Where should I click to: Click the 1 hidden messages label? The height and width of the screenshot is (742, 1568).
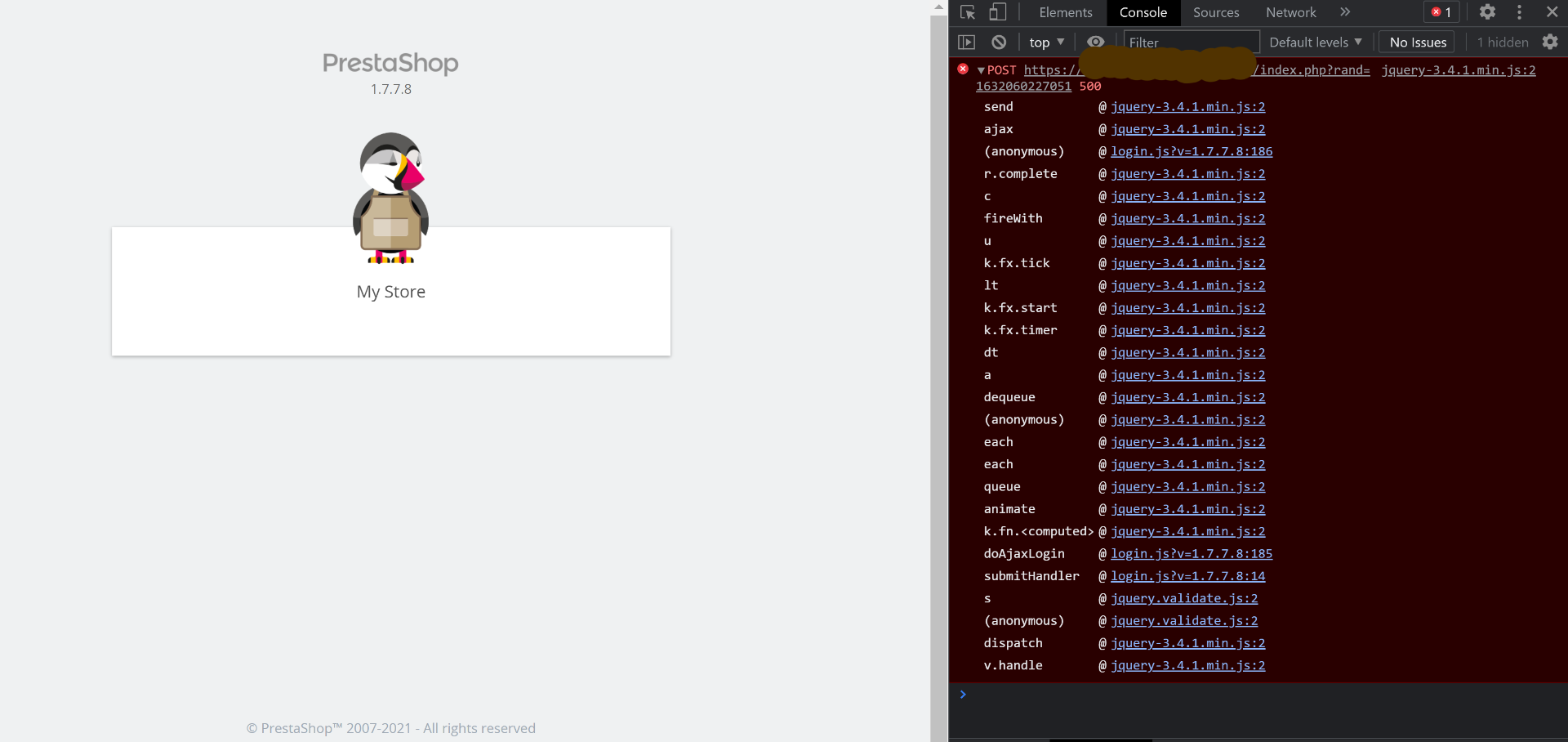coord(1503,42)
